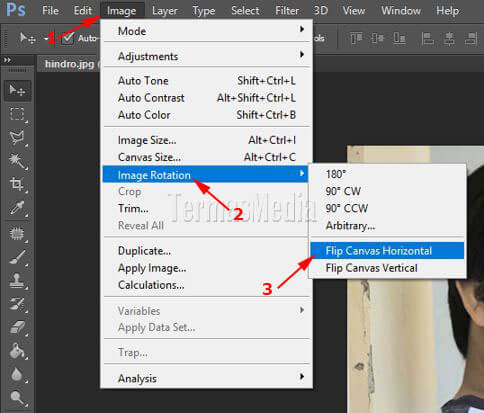Select the History Brush tool
The image size is (484, 413).
(x=17, y=304)
